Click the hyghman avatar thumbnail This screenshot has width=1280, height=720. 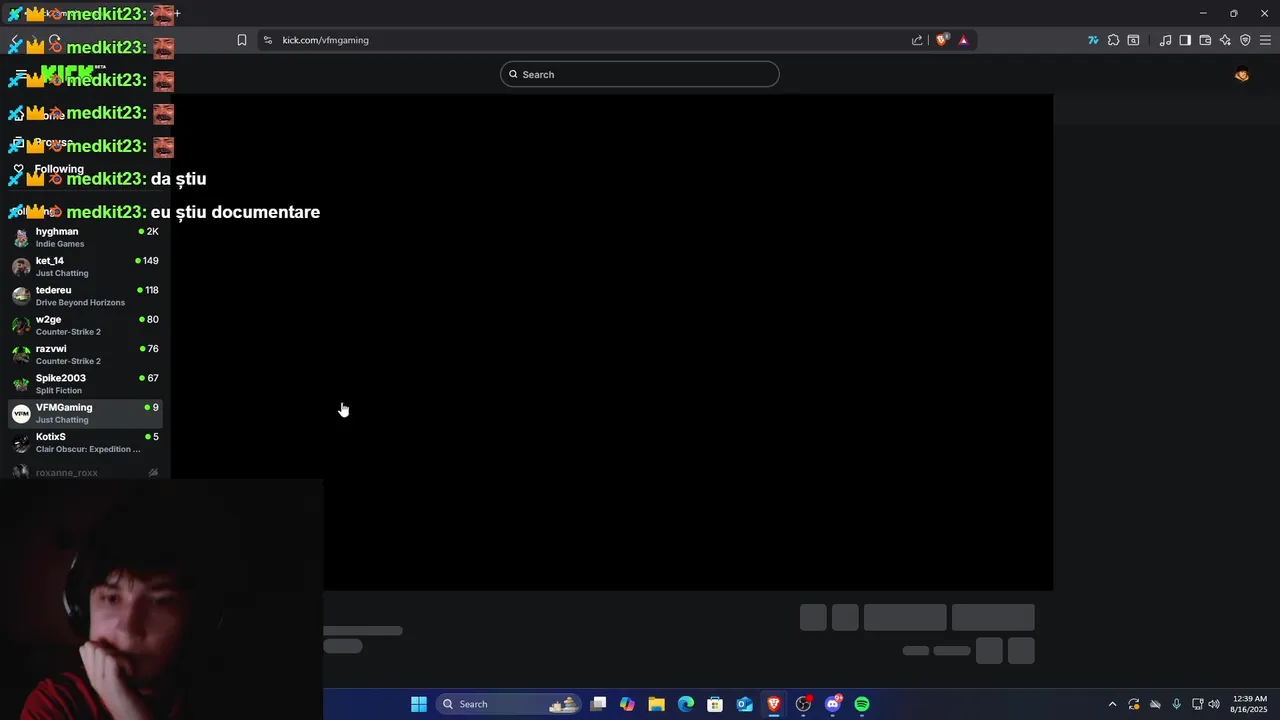(21, 238)
